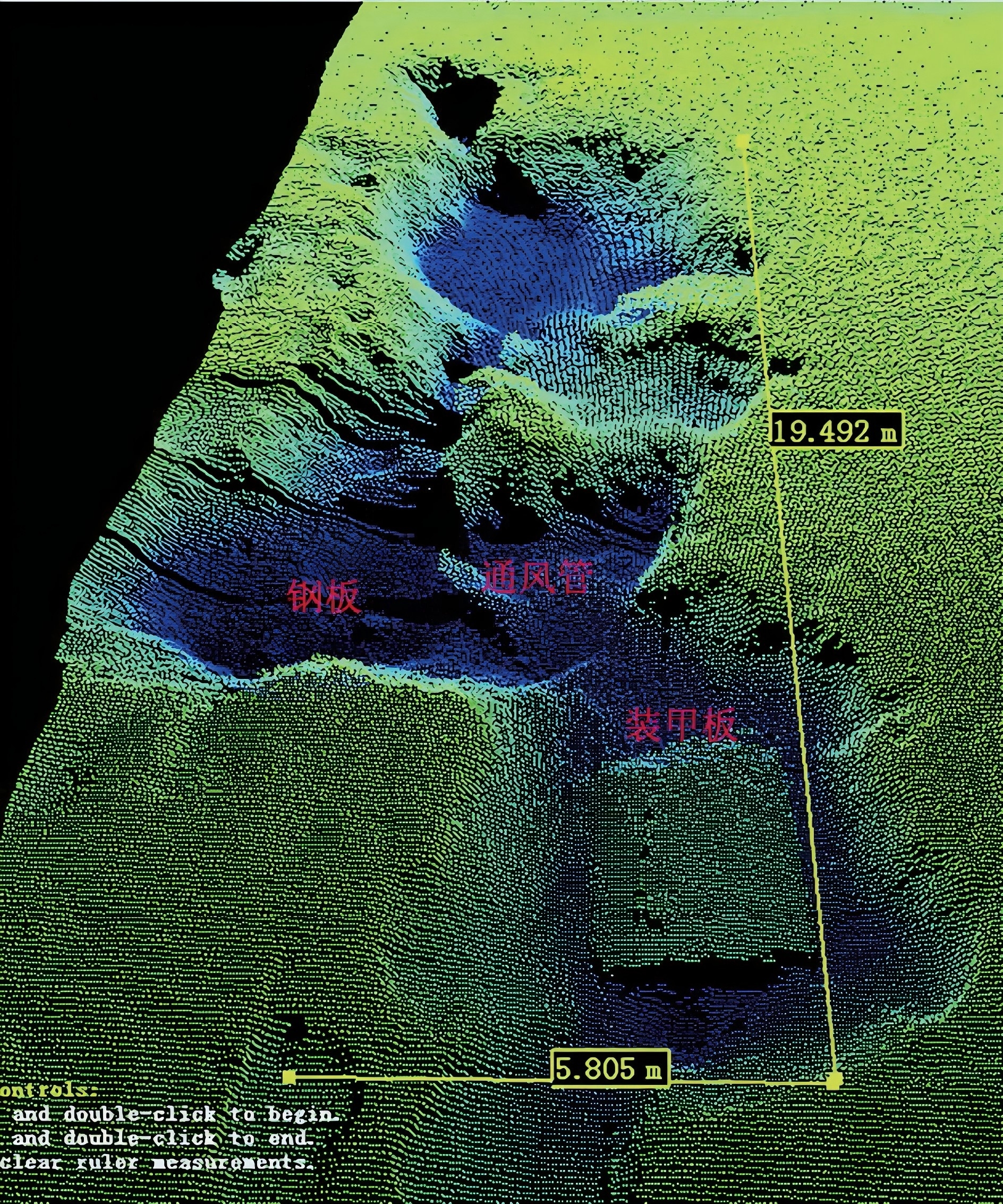Select the left endpoint of the horizontal ruler
Viewport: 1003px width, 1204px height.
(290, 1078)
